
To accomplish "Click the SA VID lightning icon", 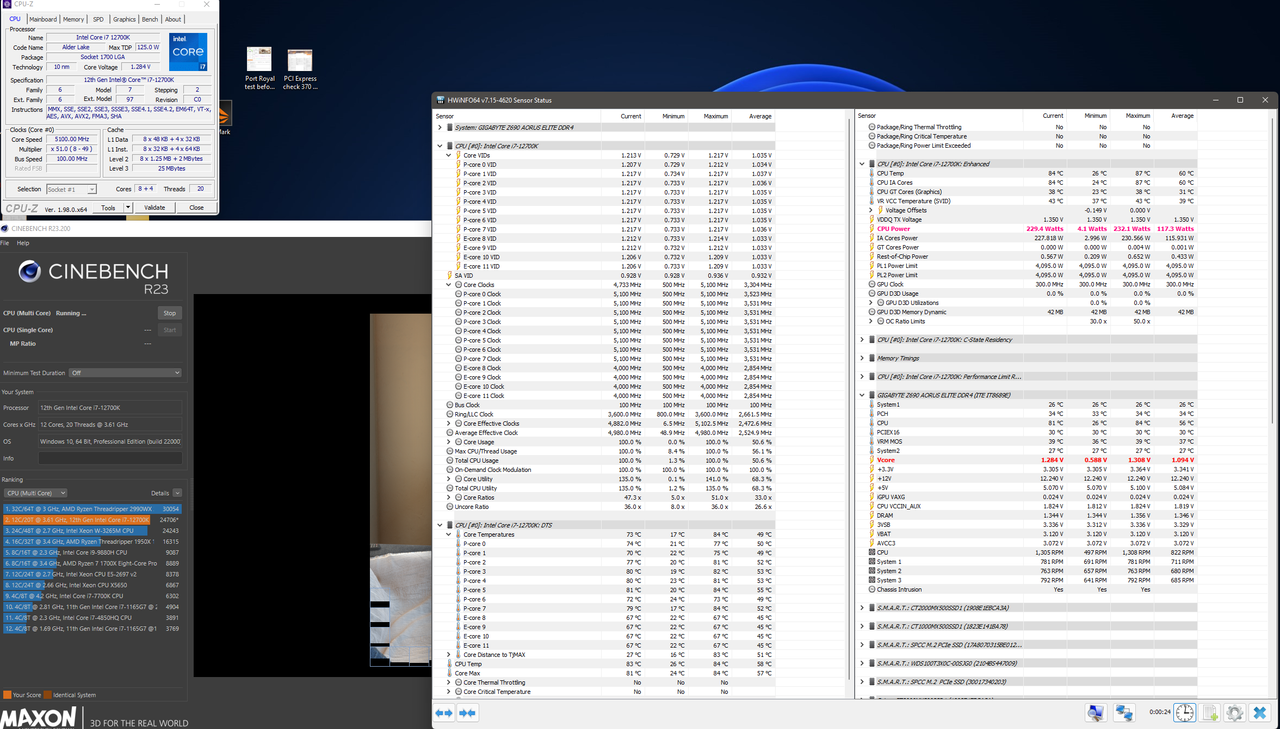I will 449,275.
